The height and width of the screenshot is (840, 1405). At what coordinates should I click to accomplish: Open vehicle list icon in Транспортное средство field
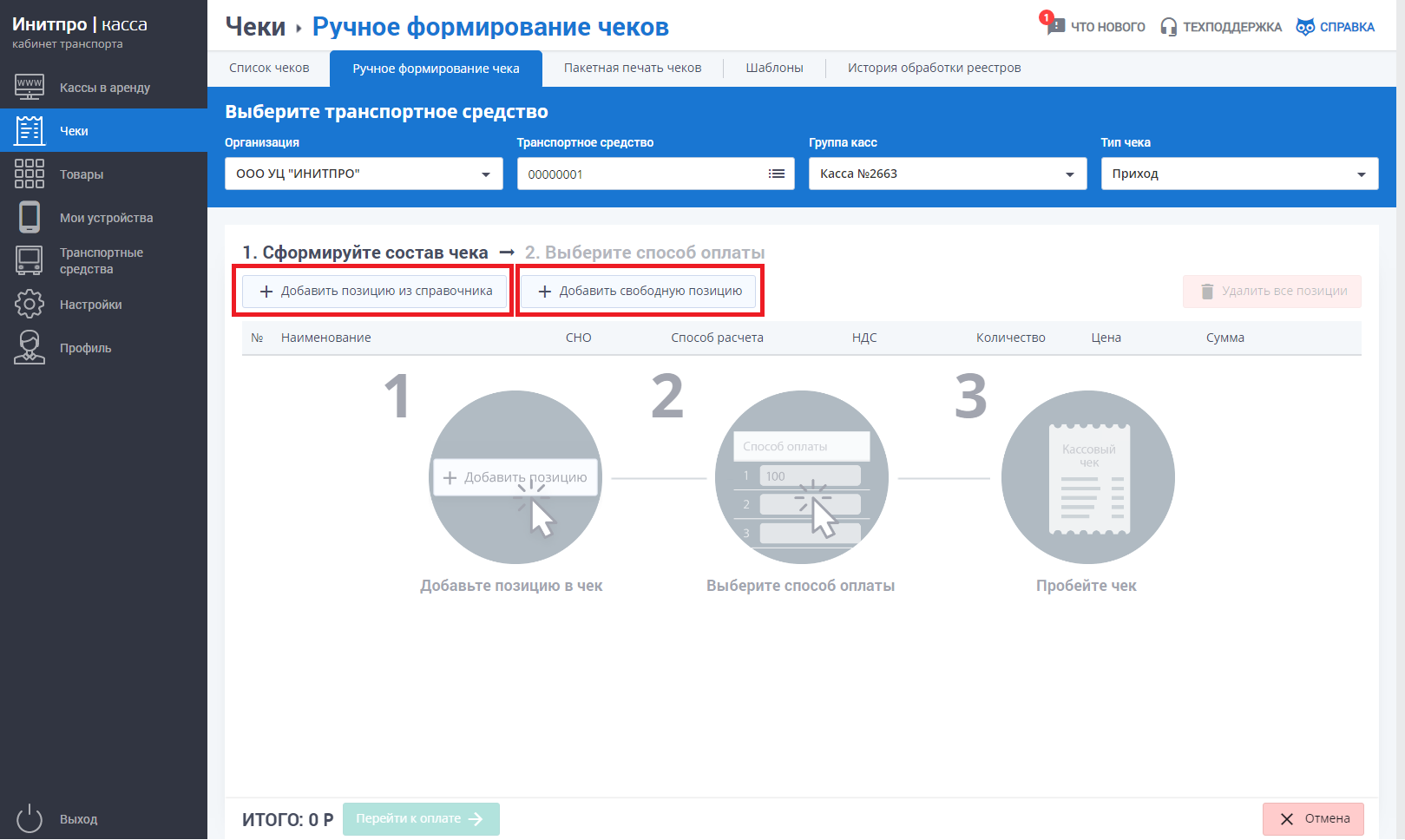777,174
